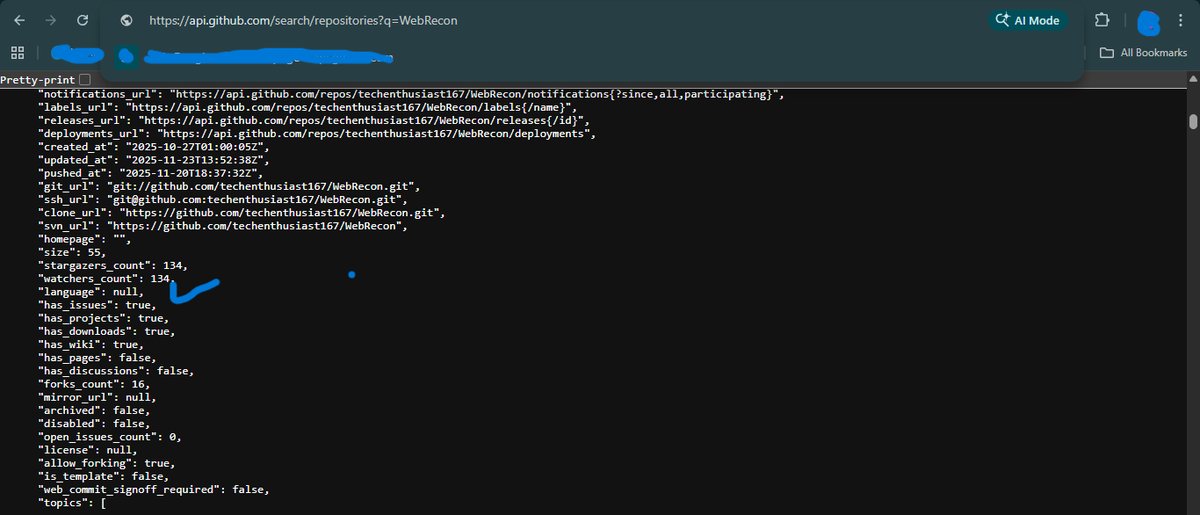This screenshot has width=1200, height=515.
Task: Click the vertical scrollbar thumb
Action: click(1193, 122)
